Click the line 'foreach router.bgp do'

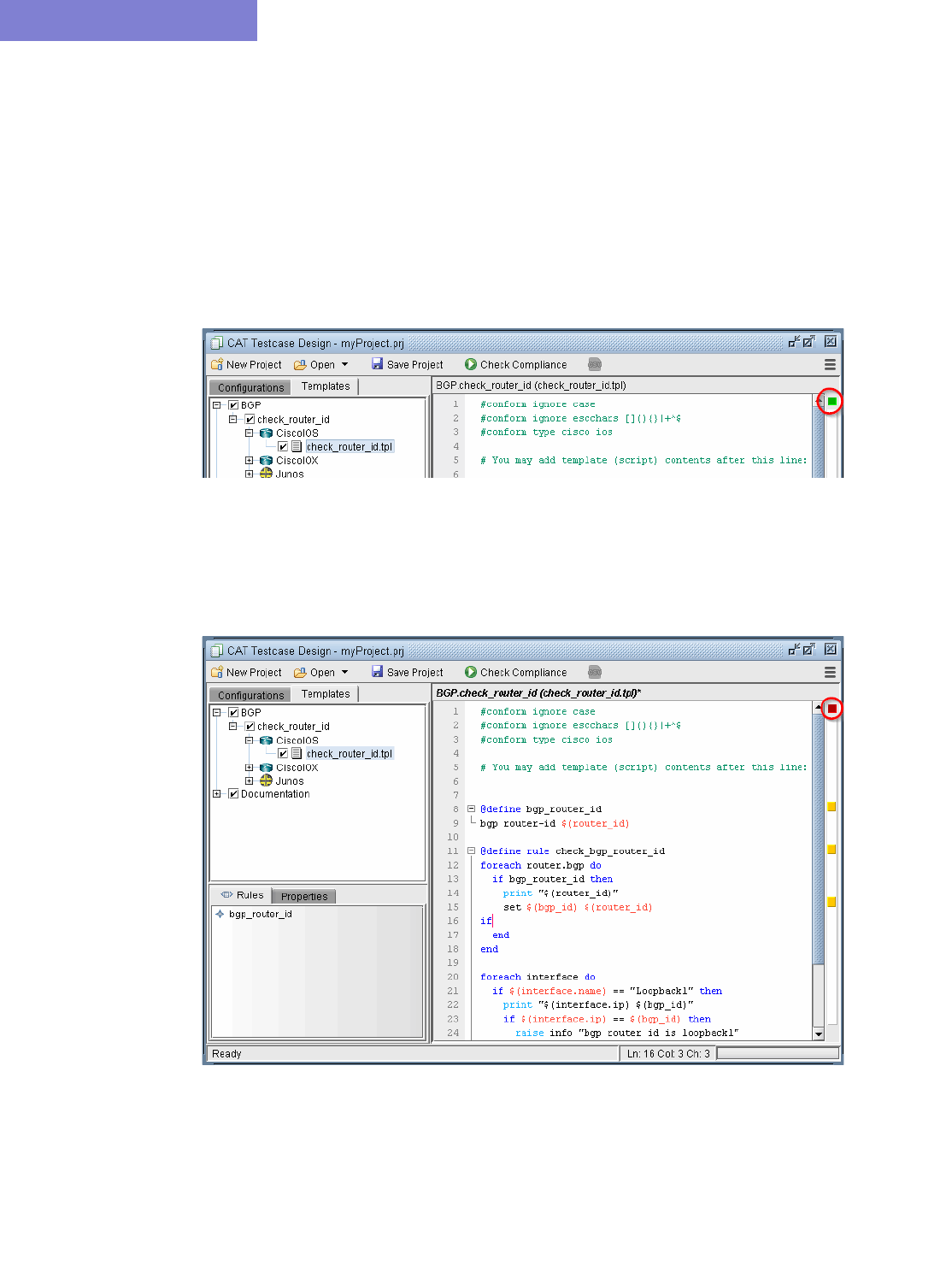540,866
